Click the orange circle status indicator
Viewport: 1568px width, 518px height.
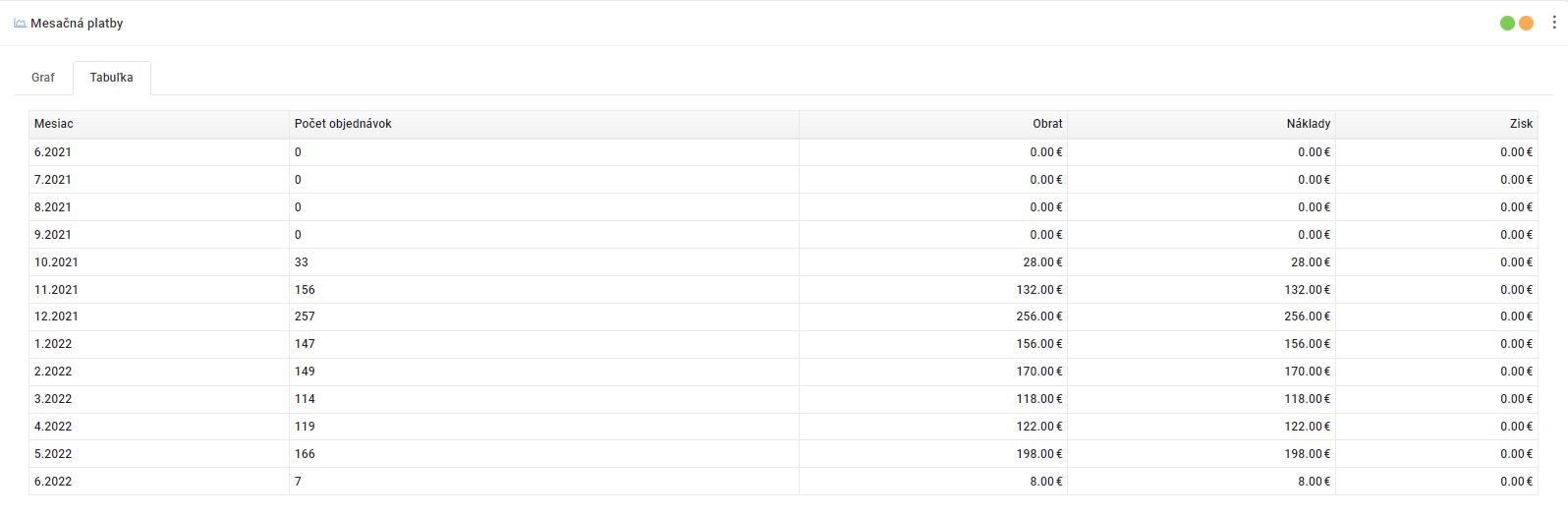click(x=1526, y=23)
